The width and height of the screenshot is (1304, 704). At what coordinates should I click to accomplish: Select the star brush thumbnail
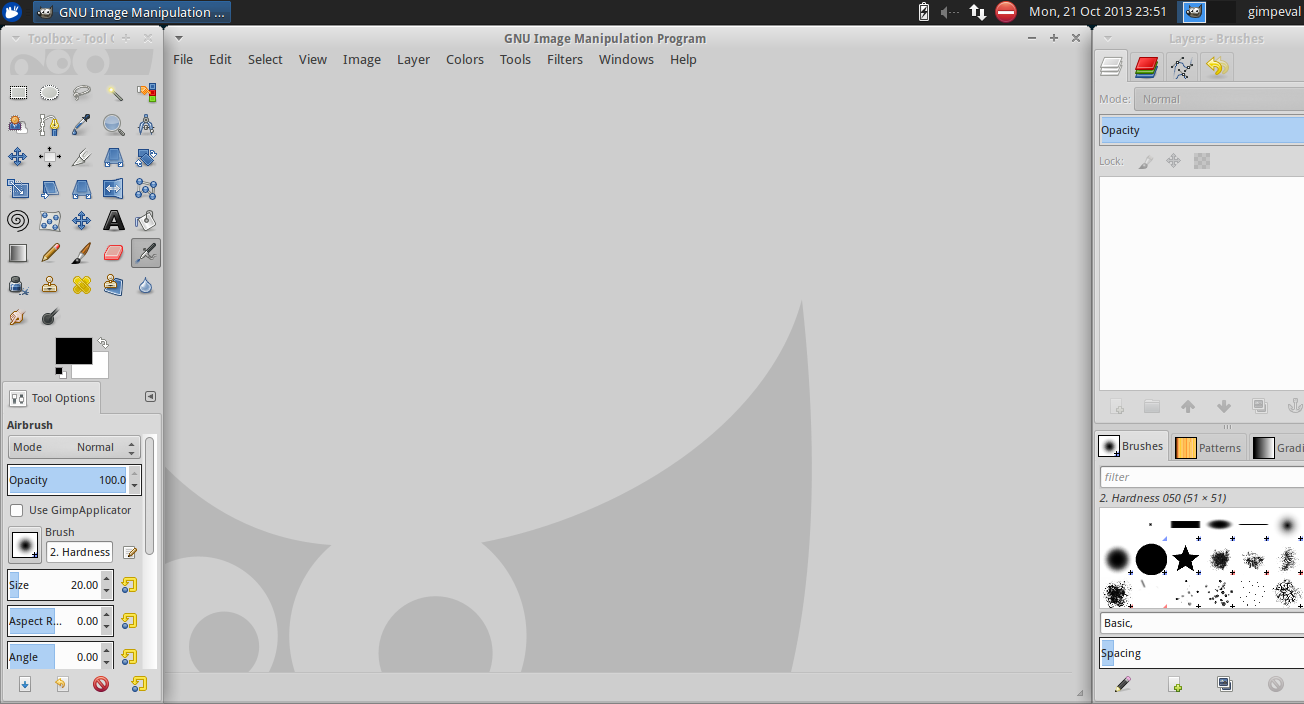[1185, 558]
